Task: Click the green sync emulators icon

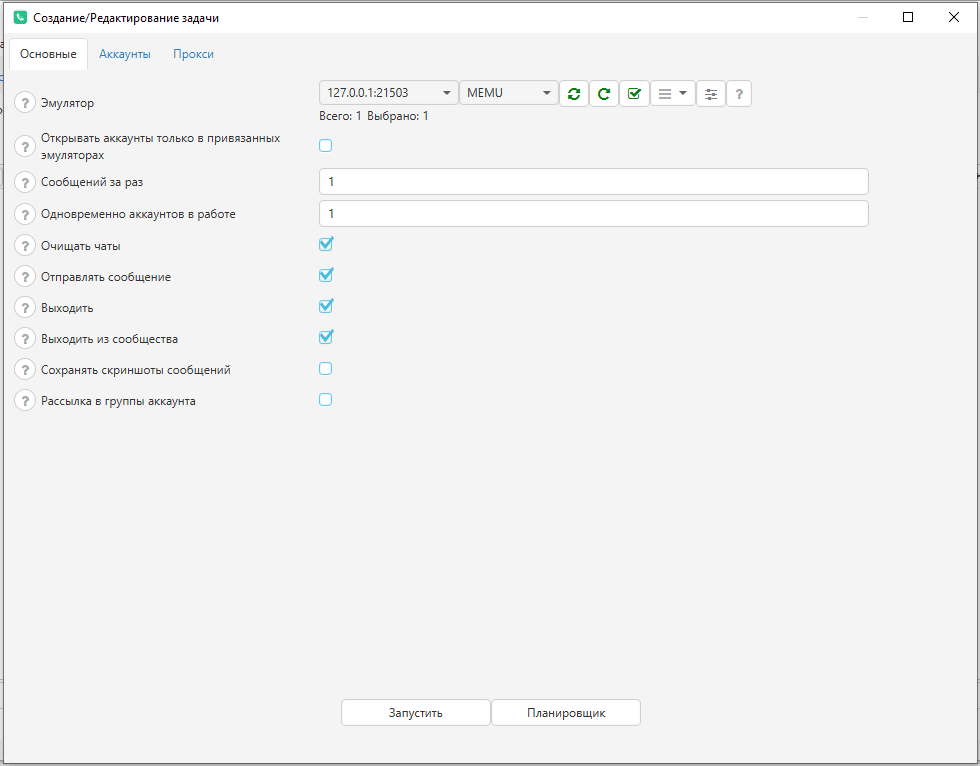Action: point(574,94)
